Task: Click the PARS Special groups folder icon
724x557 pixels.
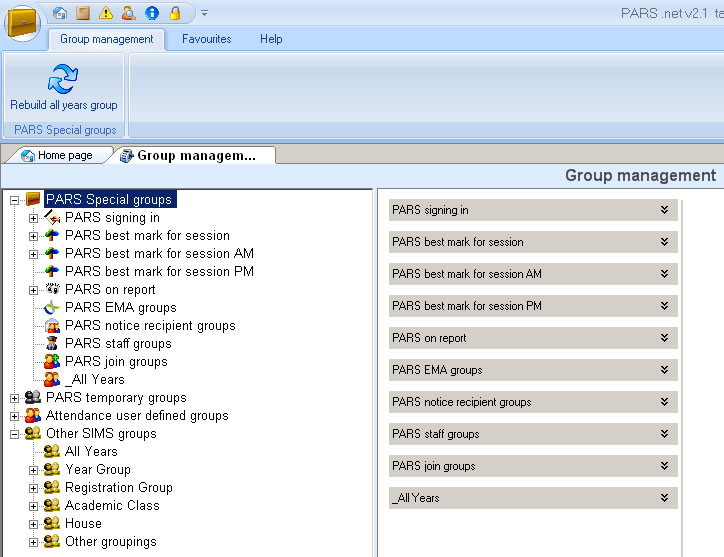Action: click(x=33, y=199)
